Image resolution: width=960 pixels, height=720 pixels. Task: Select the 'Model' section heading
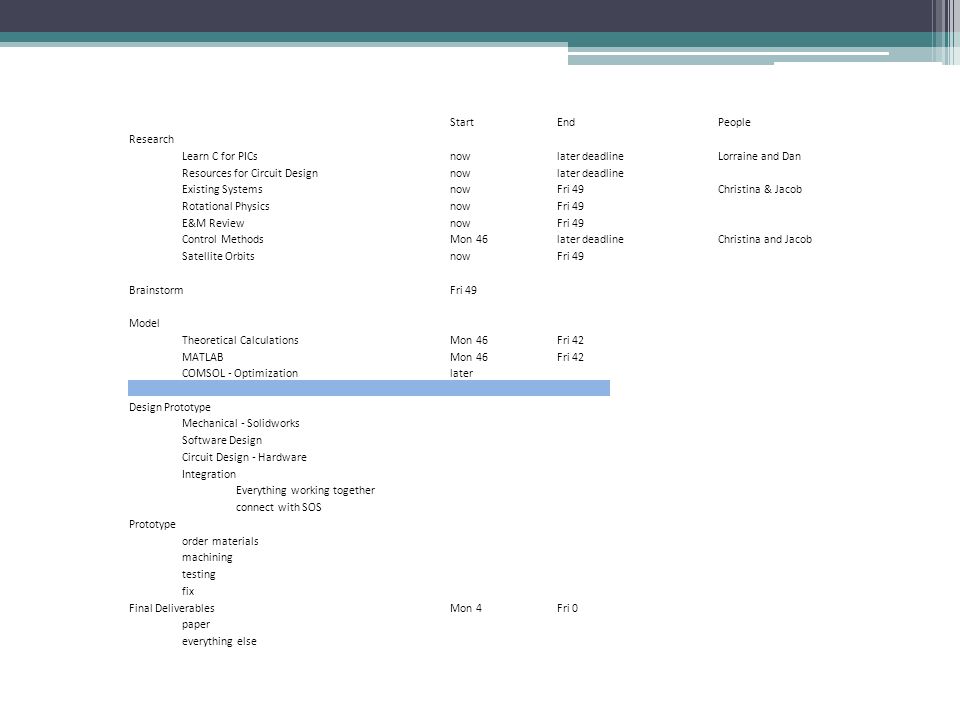pyautogui.click(x=144, y=323)
